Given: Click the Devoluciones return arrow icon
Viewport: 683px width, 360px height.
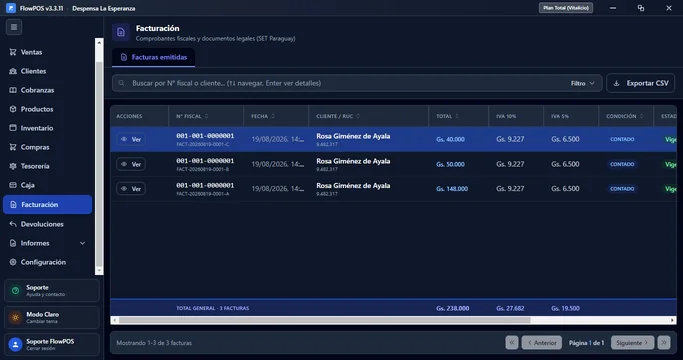Looking at the screenshot, I should pos(13,224).
